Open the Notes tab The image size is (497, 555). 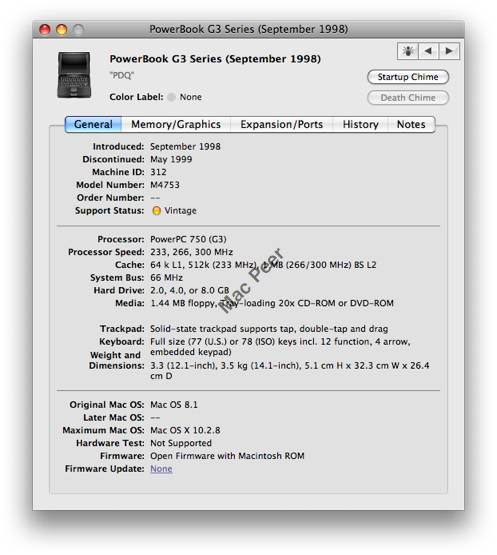[x=411, y=124]
